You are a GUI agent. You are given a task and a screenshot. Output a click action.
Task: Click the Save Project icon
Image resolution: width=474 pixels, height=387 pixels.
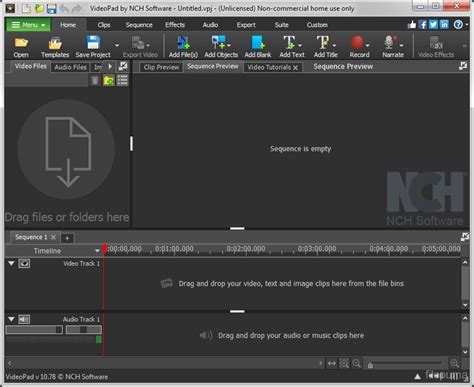(93, 43)
